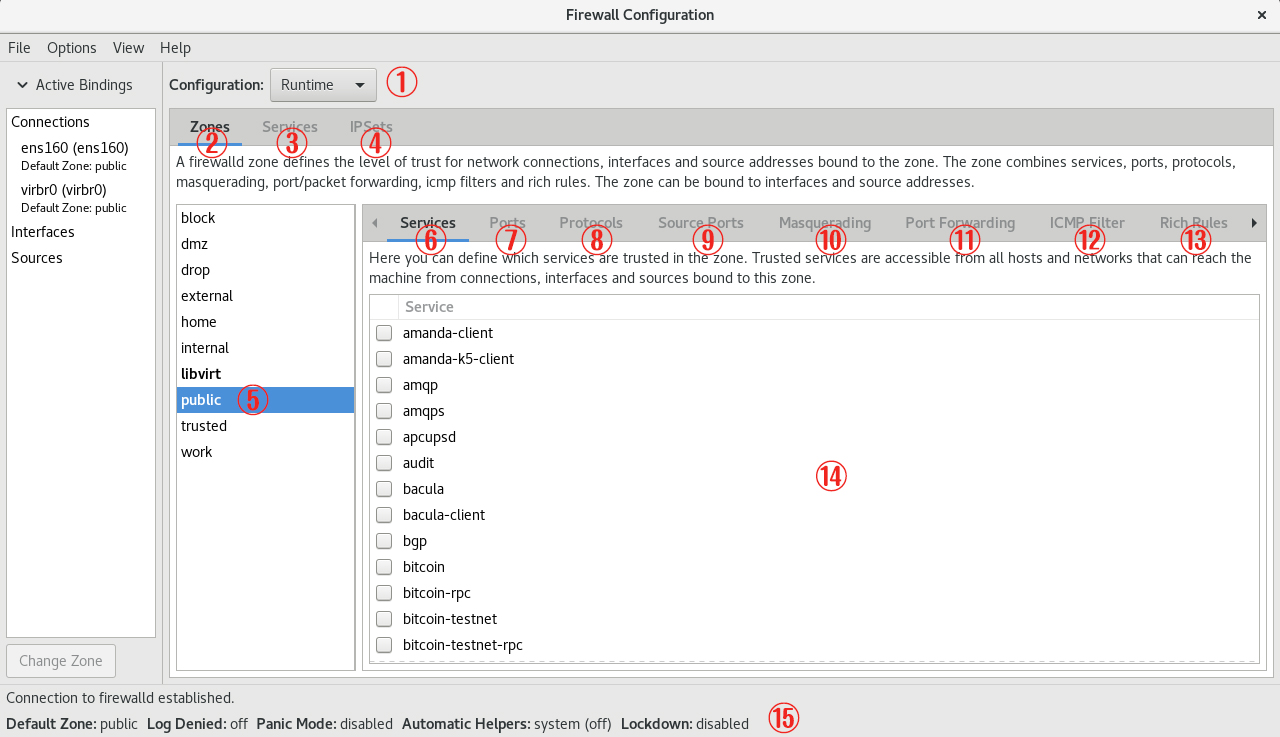Switch to the Masquerading sub-tab

coord(824,223)
